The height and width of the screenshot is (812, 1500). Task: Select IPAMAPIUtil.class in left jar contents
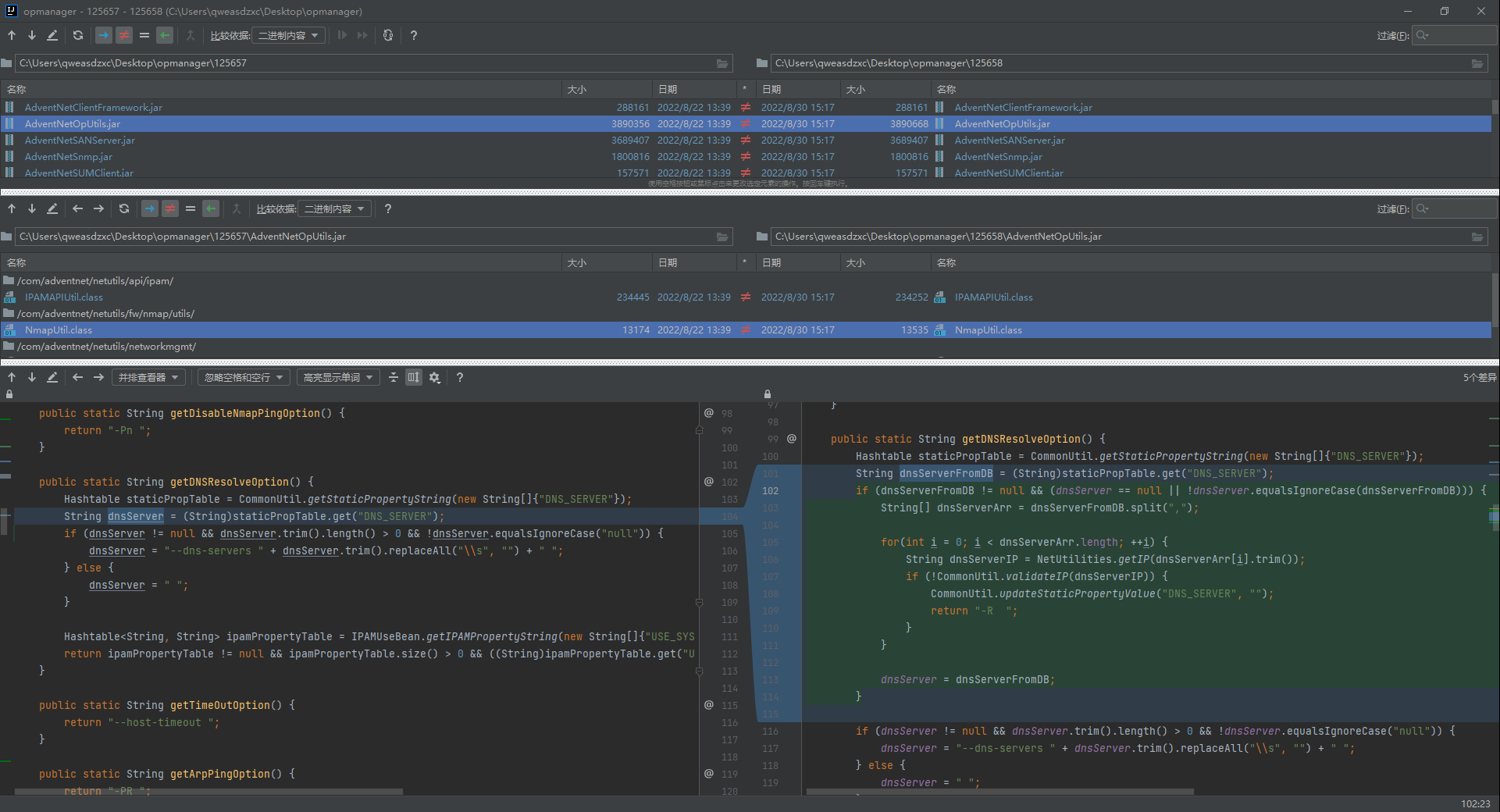pos(64,297)
